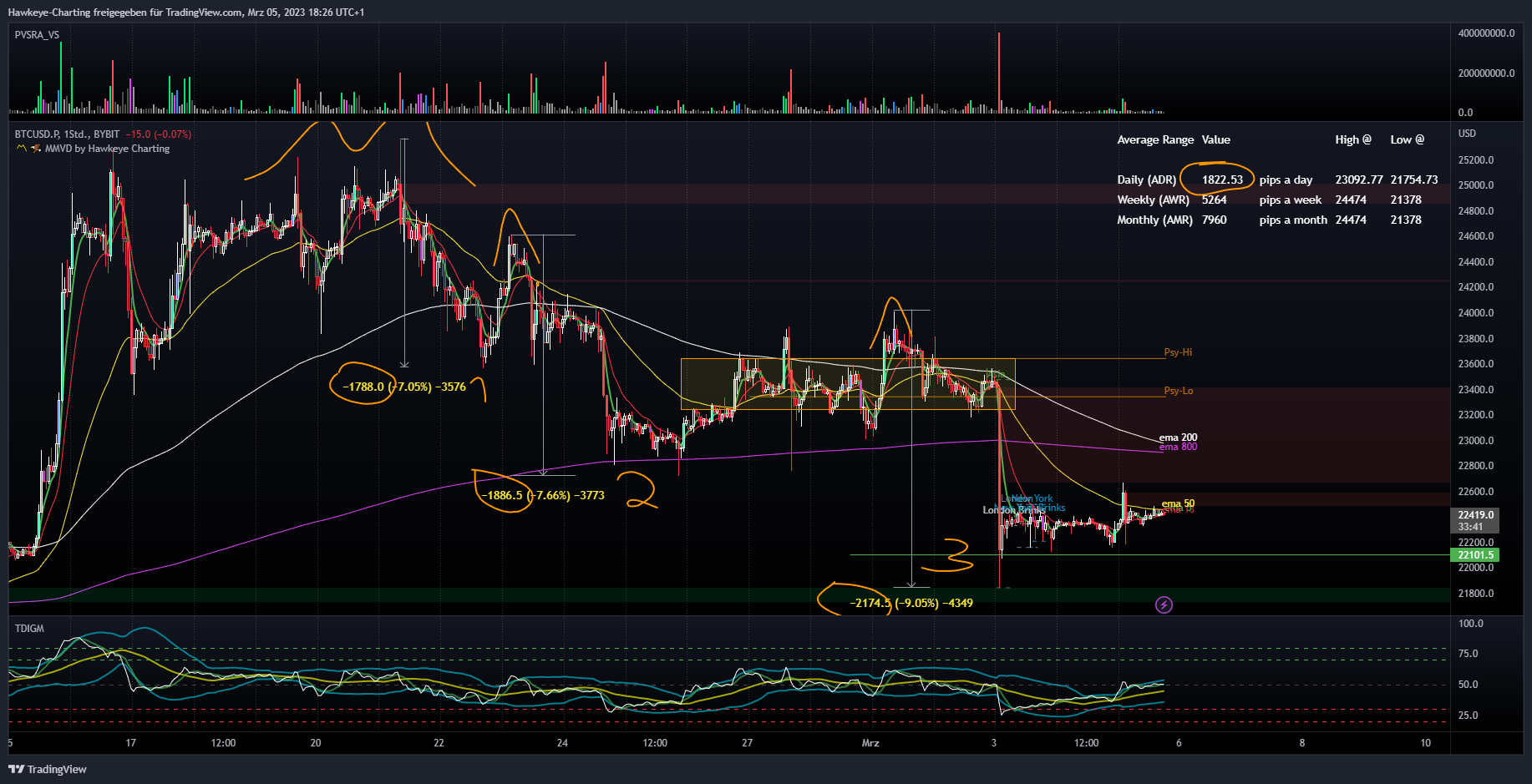The image size is (1532, 784).
Task: Click the Monthly row Low value 21378
Action: [1406, 220]
